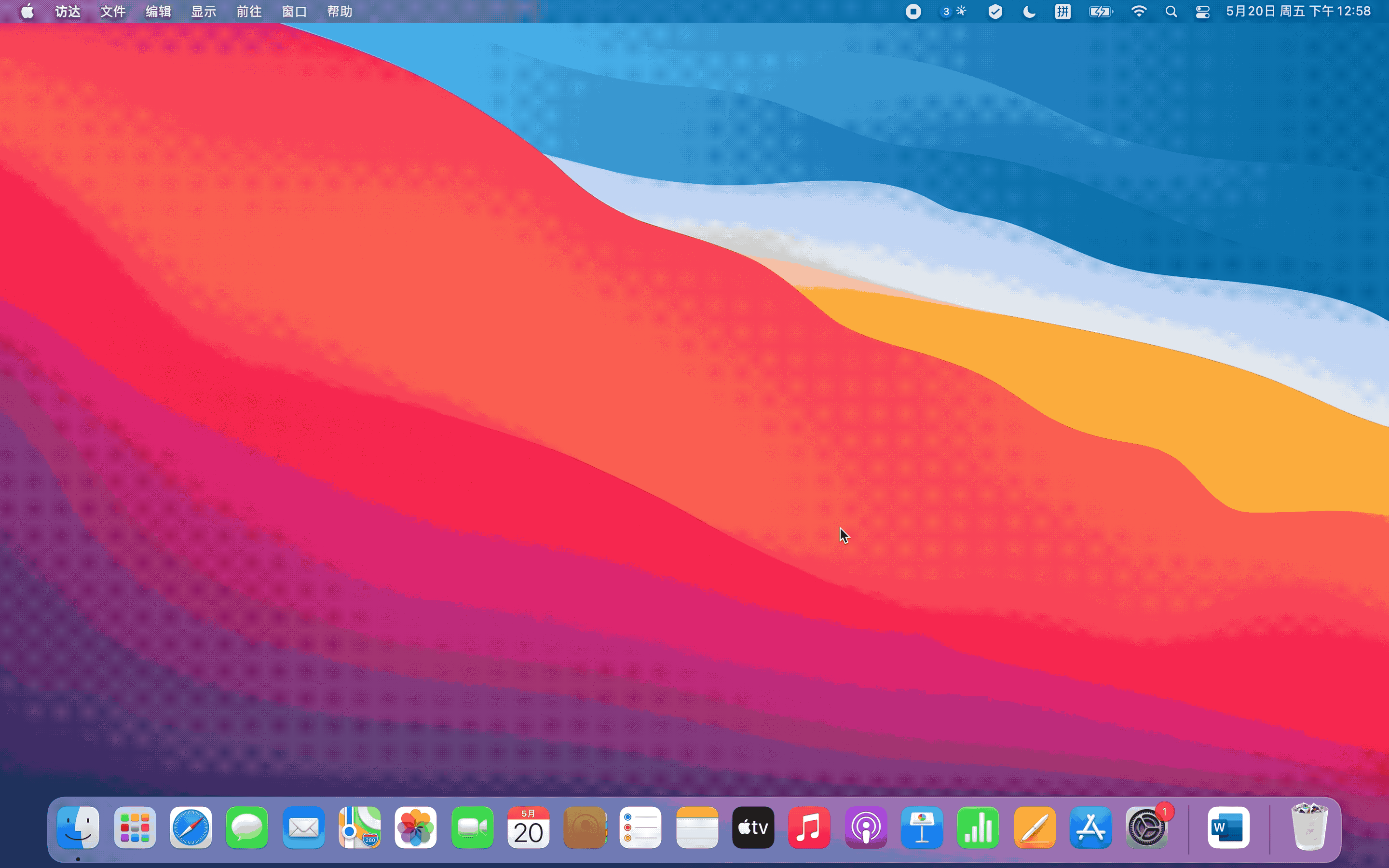
Task: Toggle Do Not Disturb moon icon
Action: point(1029,12)
